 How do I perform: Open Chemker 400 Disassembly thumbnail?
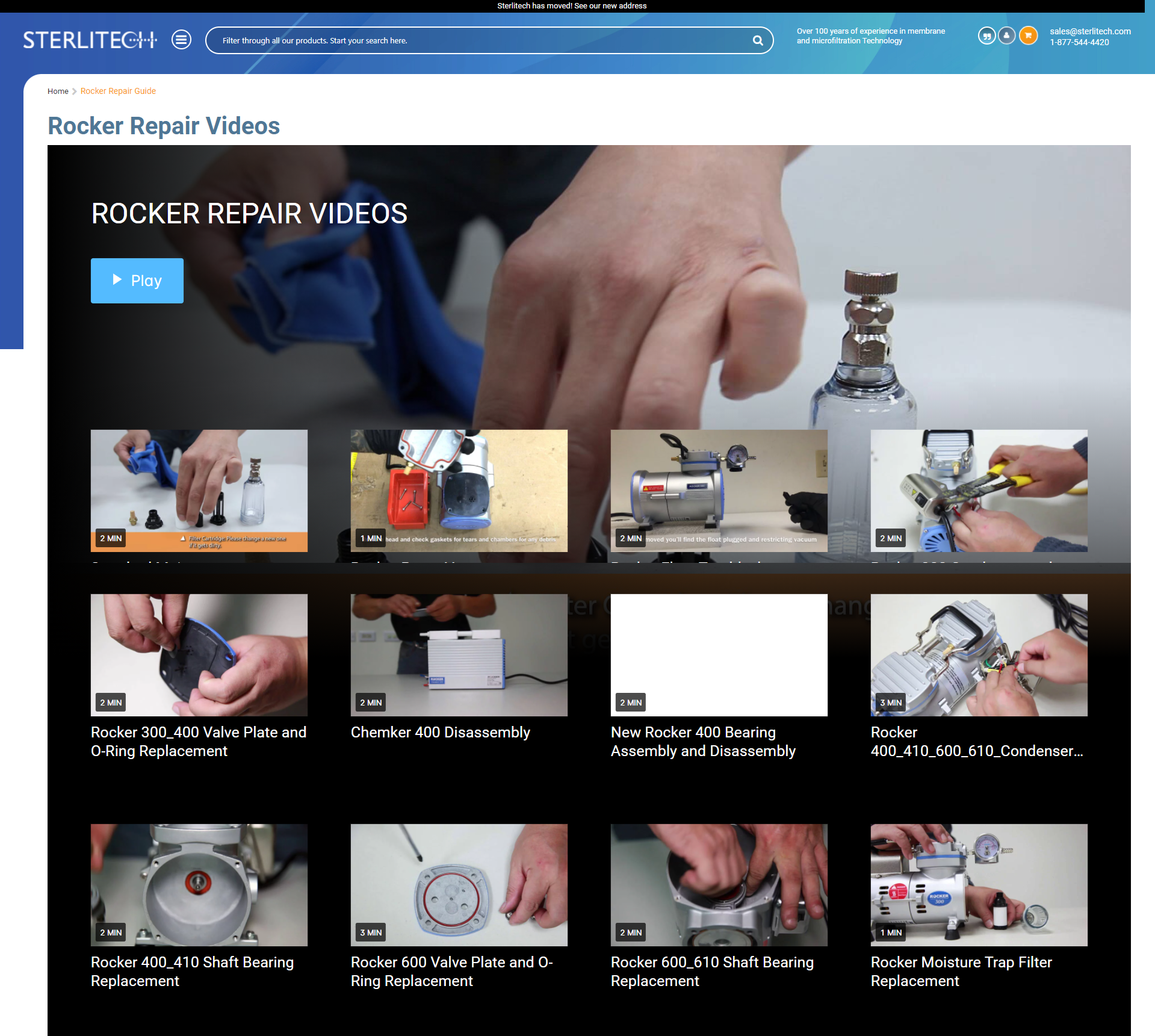pos(459,655)
